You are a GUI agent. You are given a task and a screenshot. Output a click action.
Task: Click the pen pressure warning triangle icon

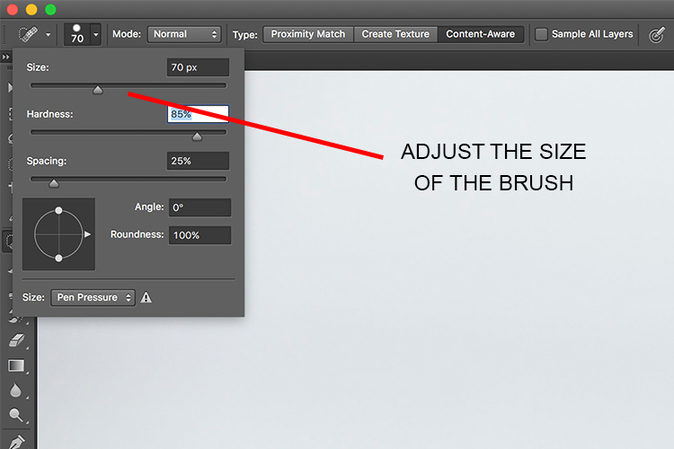pos(146,297)
